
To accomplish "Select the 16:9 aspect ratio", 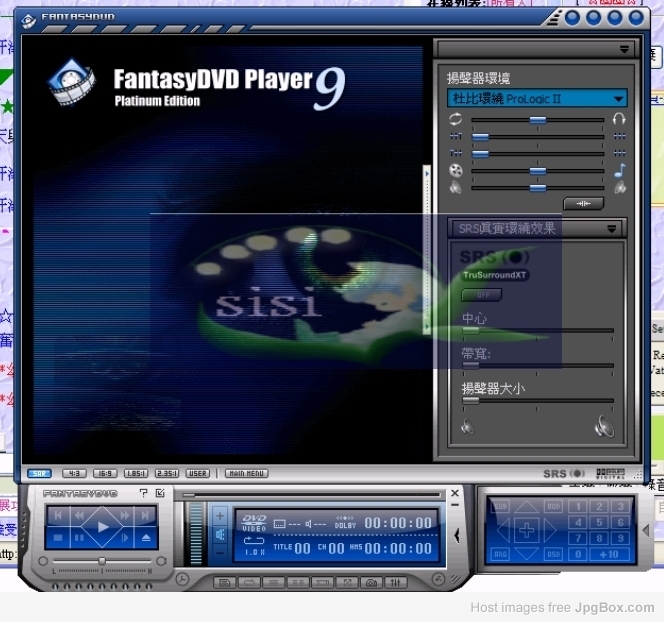I will 105,473.
